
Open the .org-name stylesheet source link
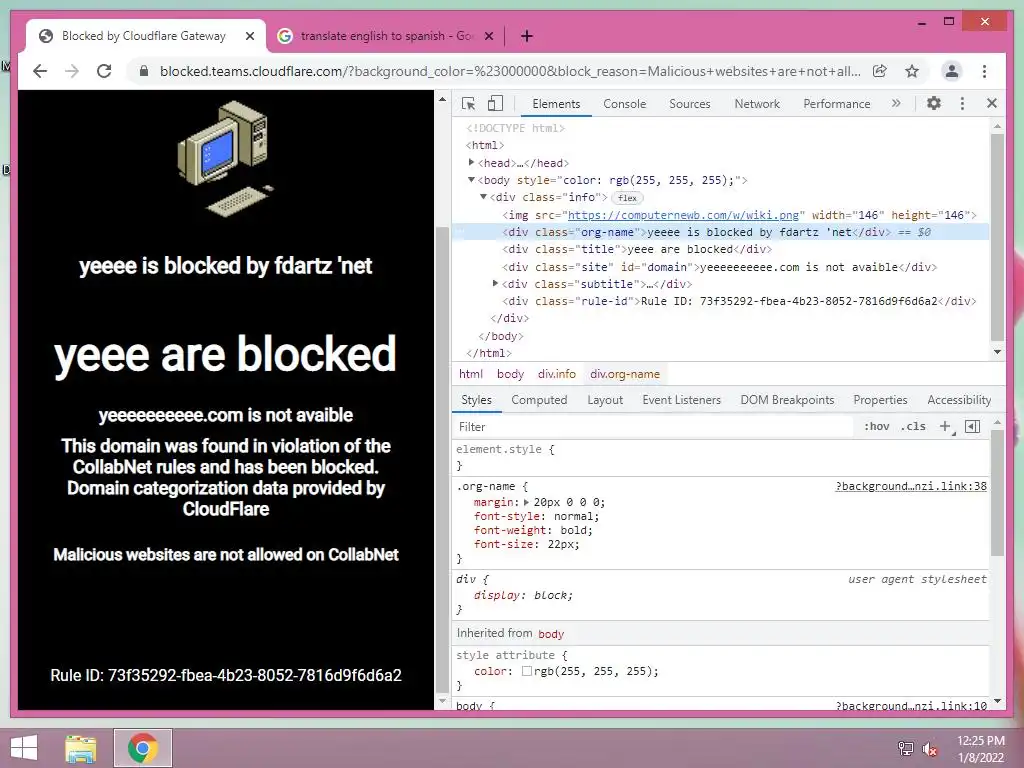pyautogui.click(x=911, y=487)
